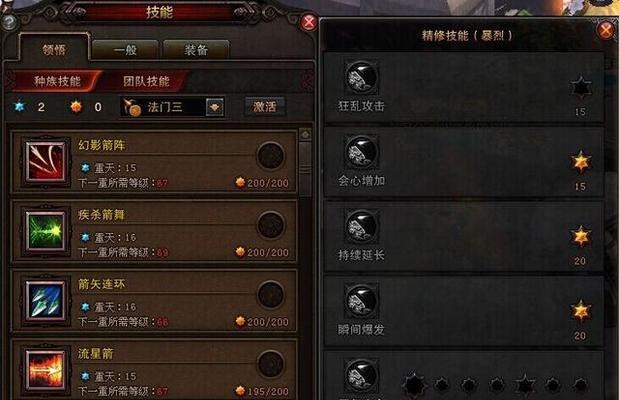Expand the 法门三 dropdown arrow
Viewport: 619px width, 400px height.
click(x=215, y=107)
